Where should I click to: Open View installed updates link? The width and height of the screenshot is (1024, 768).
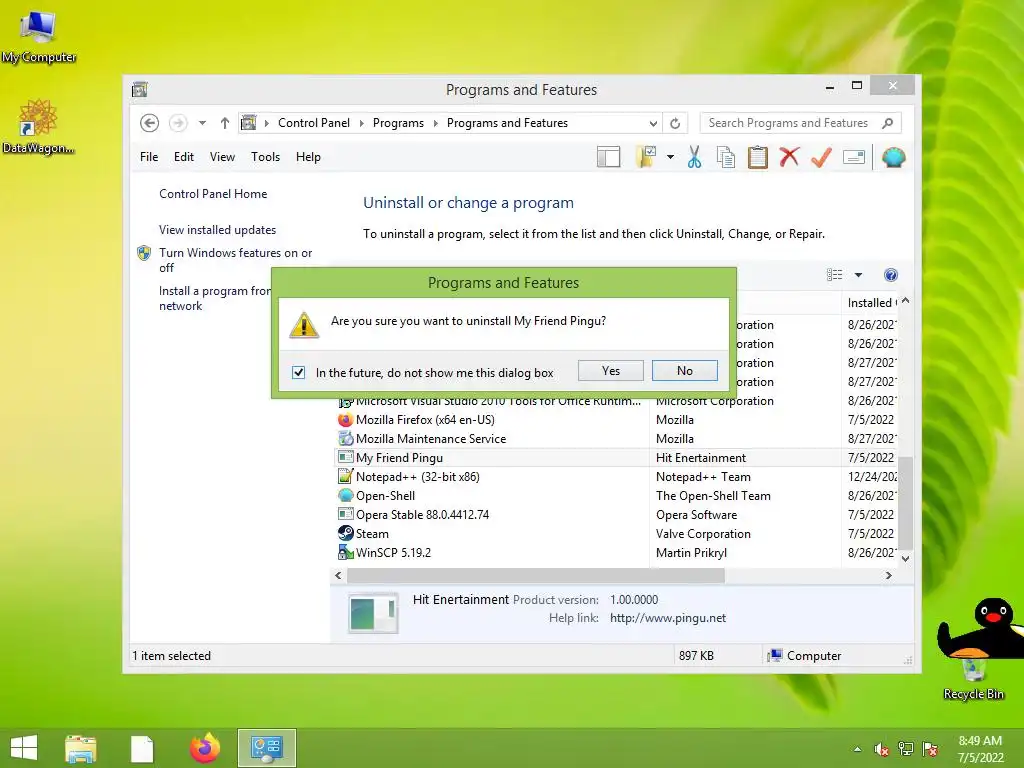217,230
